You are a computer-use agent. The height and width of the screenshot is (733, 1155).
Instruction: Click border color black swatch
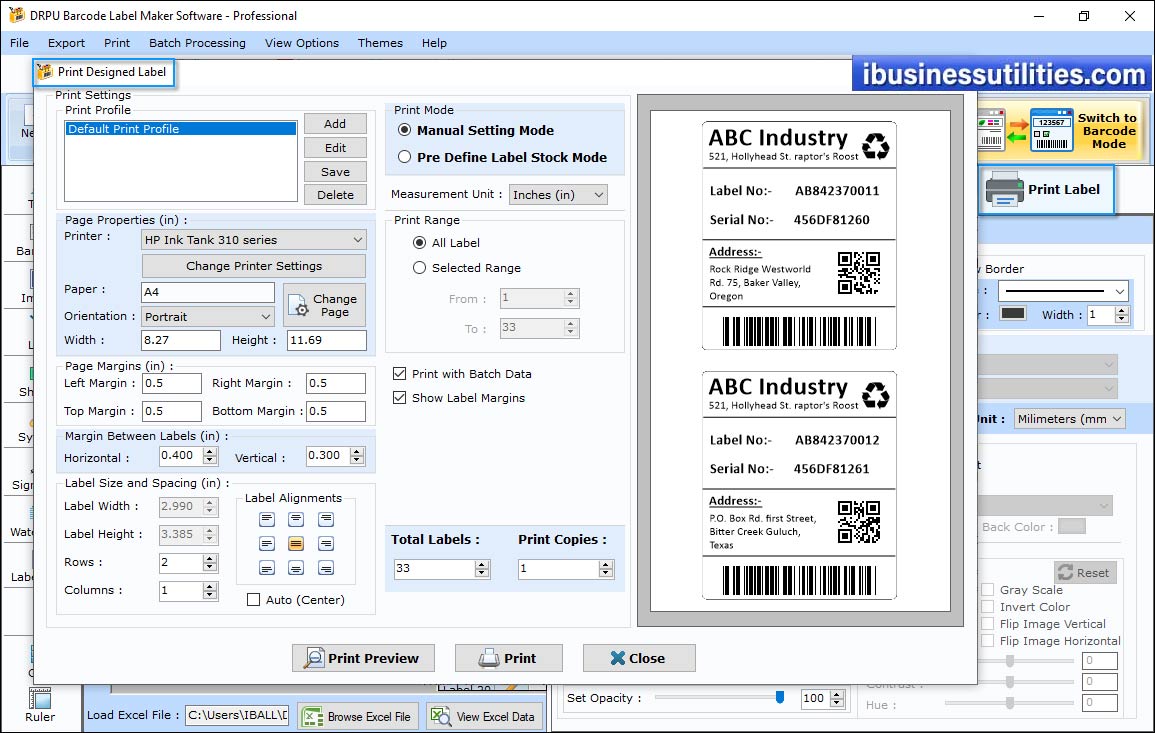[x=1012, y=313]
